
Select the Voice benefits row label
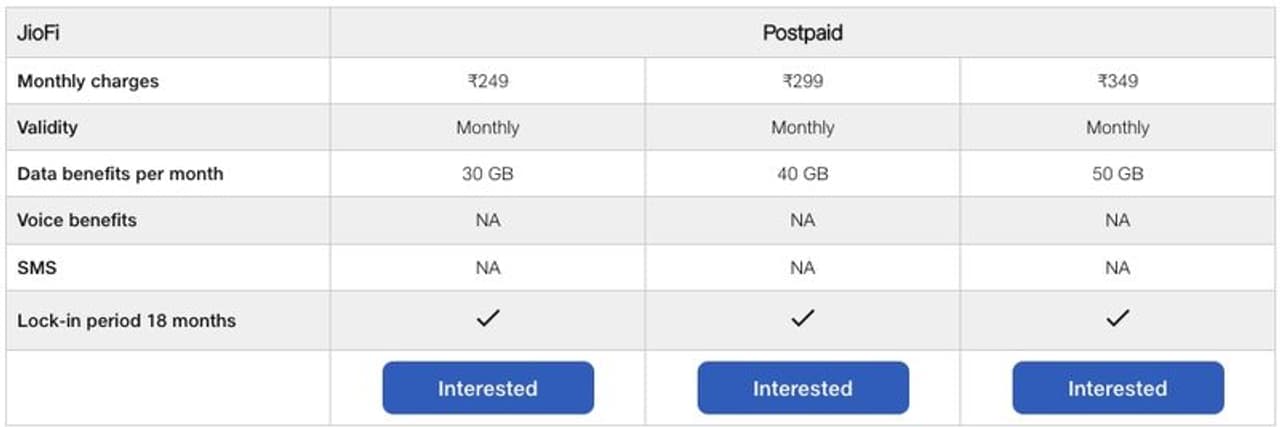[x=77, y=220]
